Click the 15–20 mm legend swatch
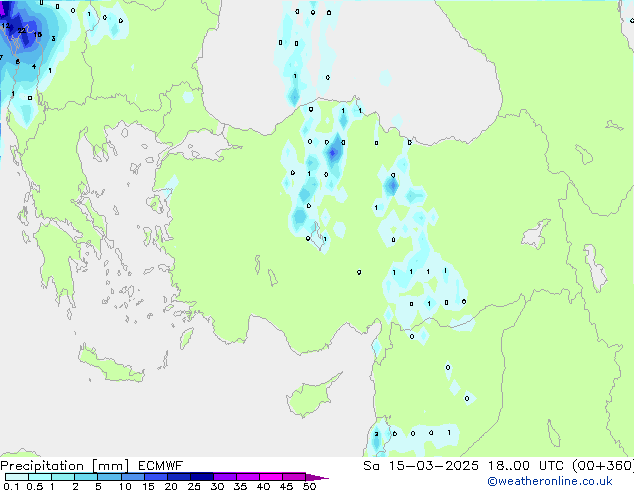The image size is (634, 490). pos(155,477)
